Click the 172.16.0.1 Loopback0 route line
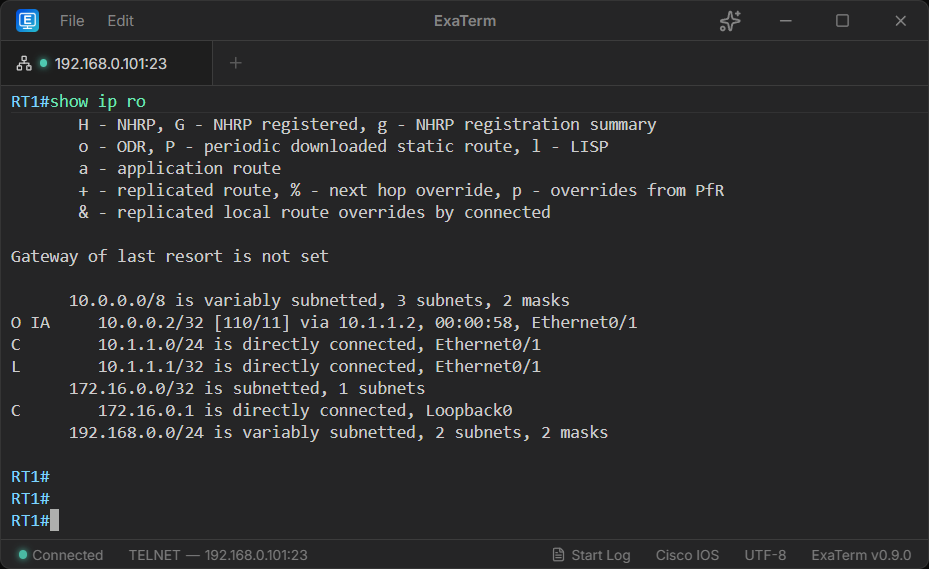 [x=261, y=410]
